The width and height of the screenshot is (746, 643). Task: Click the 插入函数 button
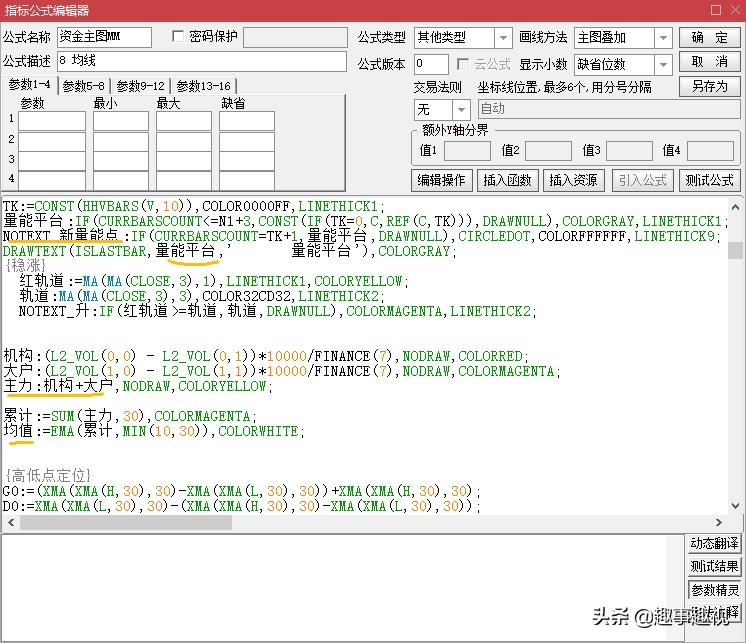tap(507, 180)
